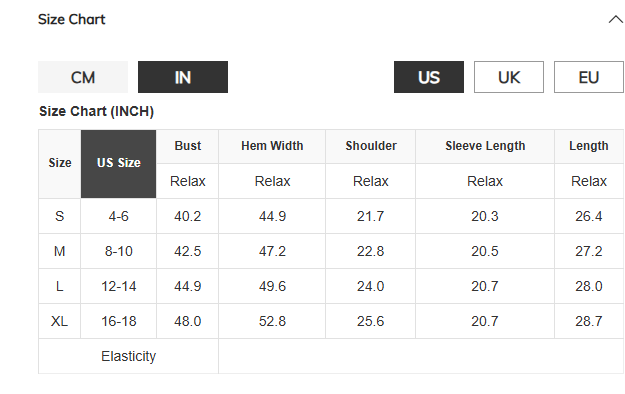Viewport: 625px width, 394px height.
Task: Click the Shoulder column header
Action: pos(371,146)
